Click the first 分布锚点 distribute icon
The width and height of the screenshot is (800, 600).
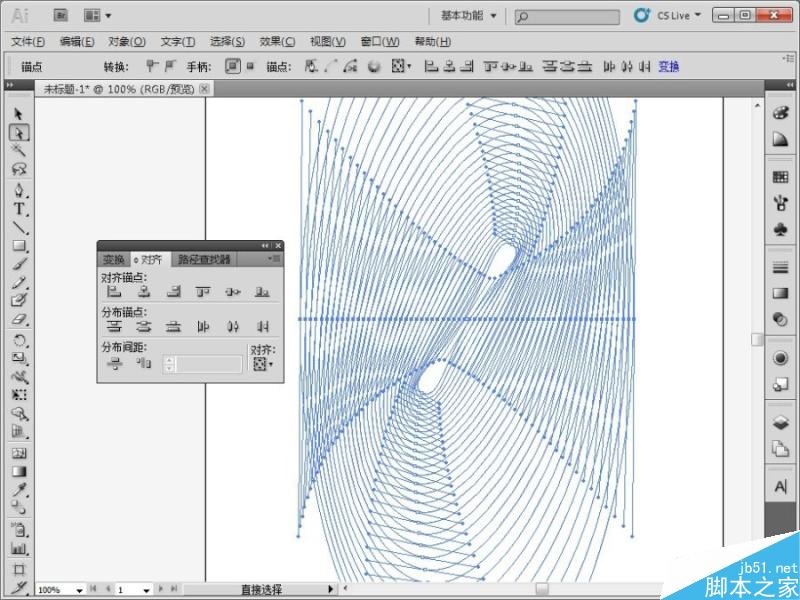point(114,326)
